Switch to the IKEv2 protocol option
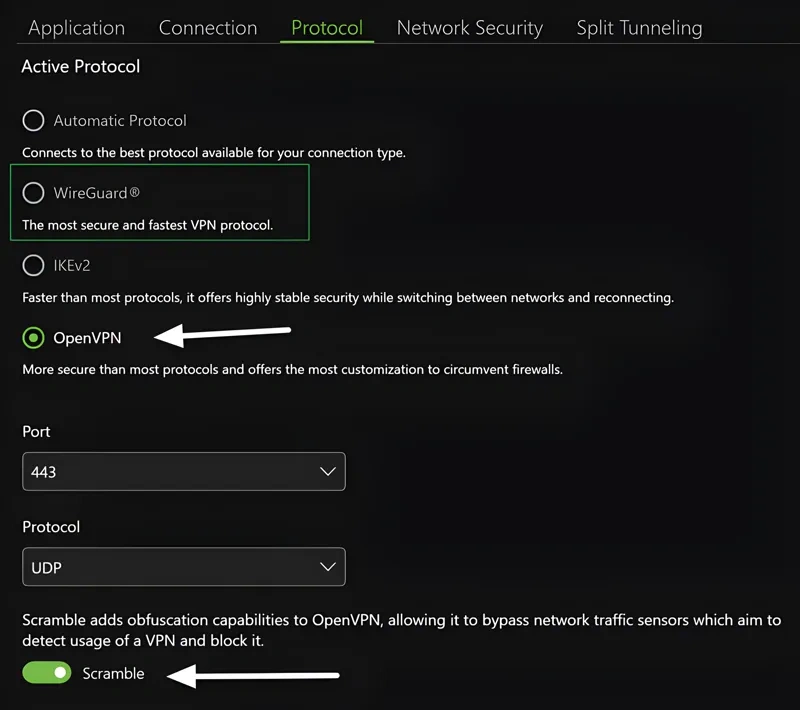 point(33,265)
